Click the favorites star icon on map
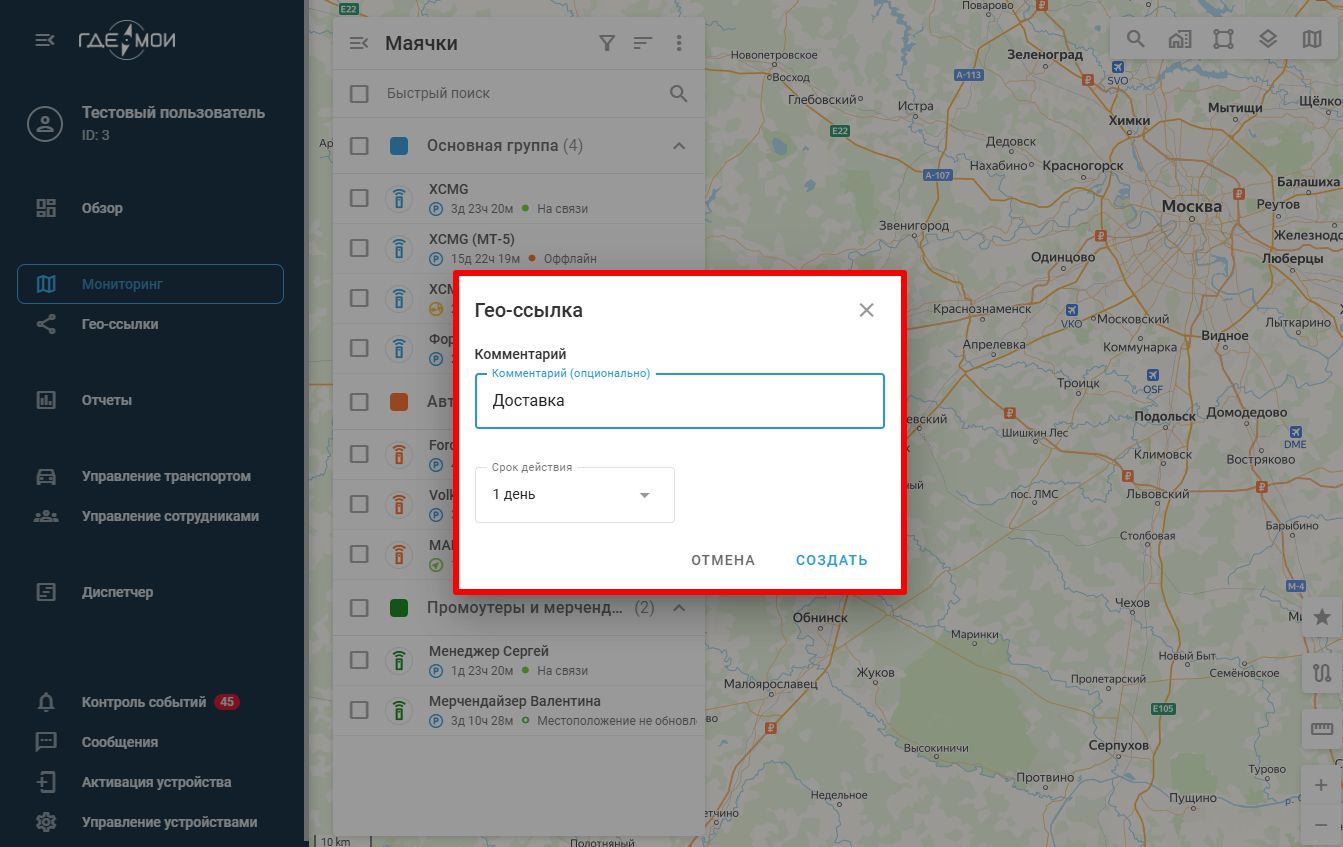Image resolution: width=1343 pixels, height=847 pixels. [x=1321, y=617]
